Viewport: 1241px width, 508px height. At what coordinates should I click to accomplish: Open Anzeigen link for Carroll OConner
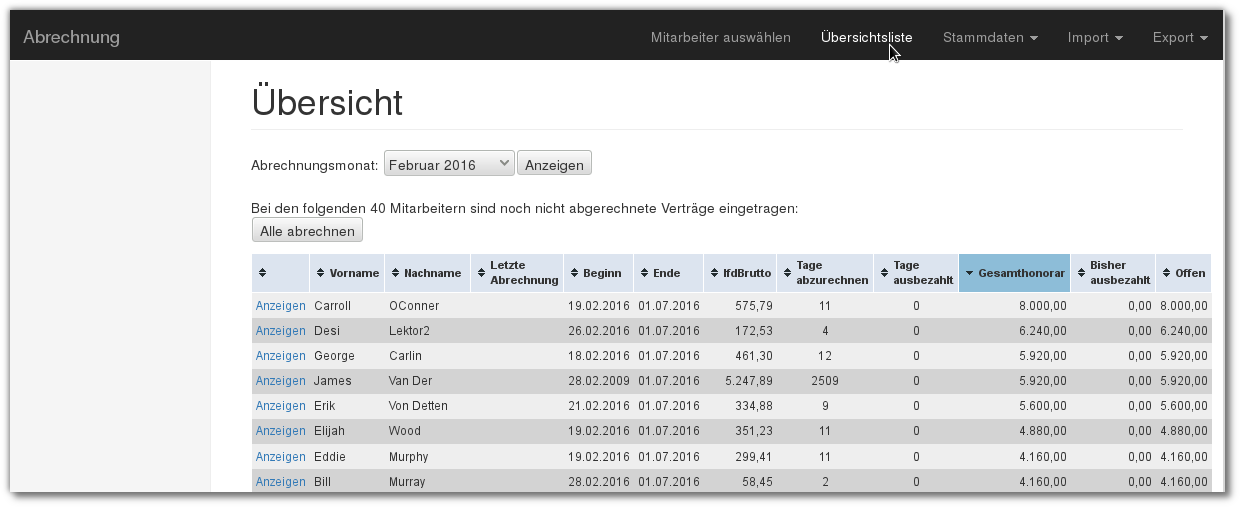280,306
